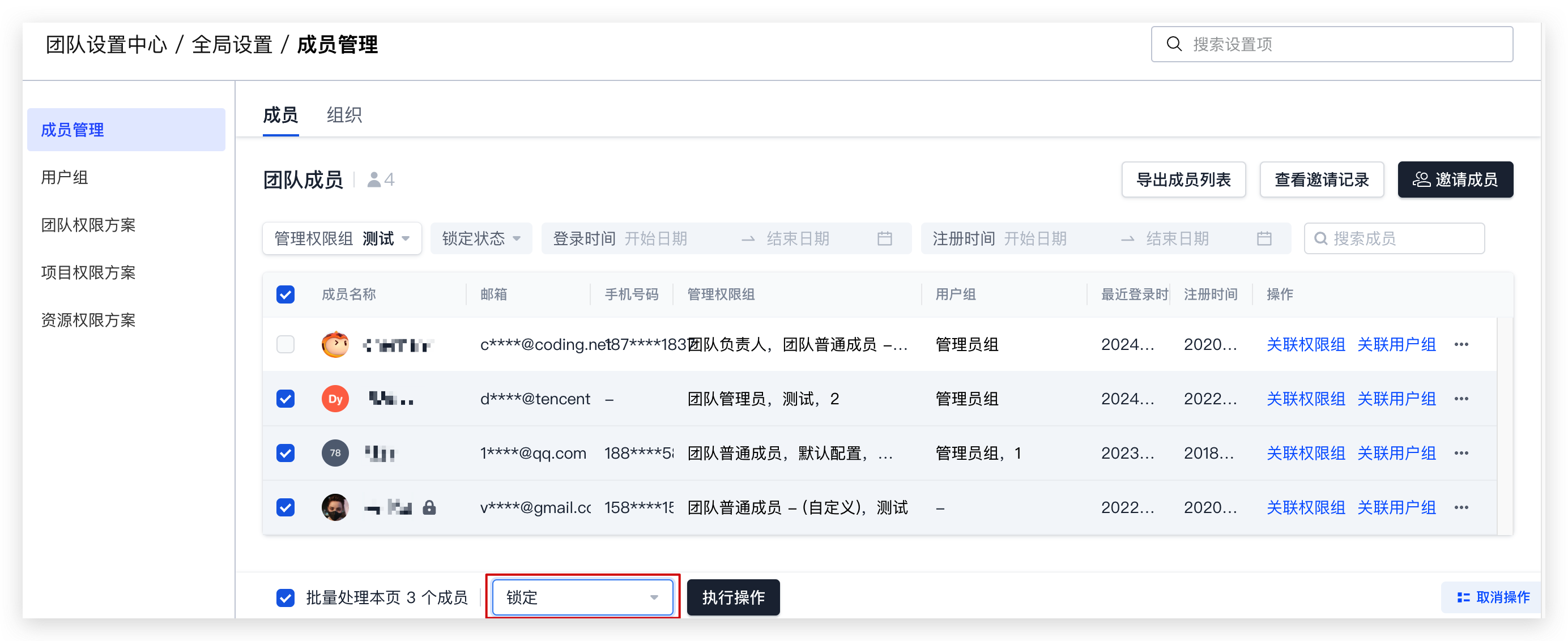This screenshot has width=1568, height=641.
Task: Open the 锁定状态 filter dropdown
Action: 481,238
